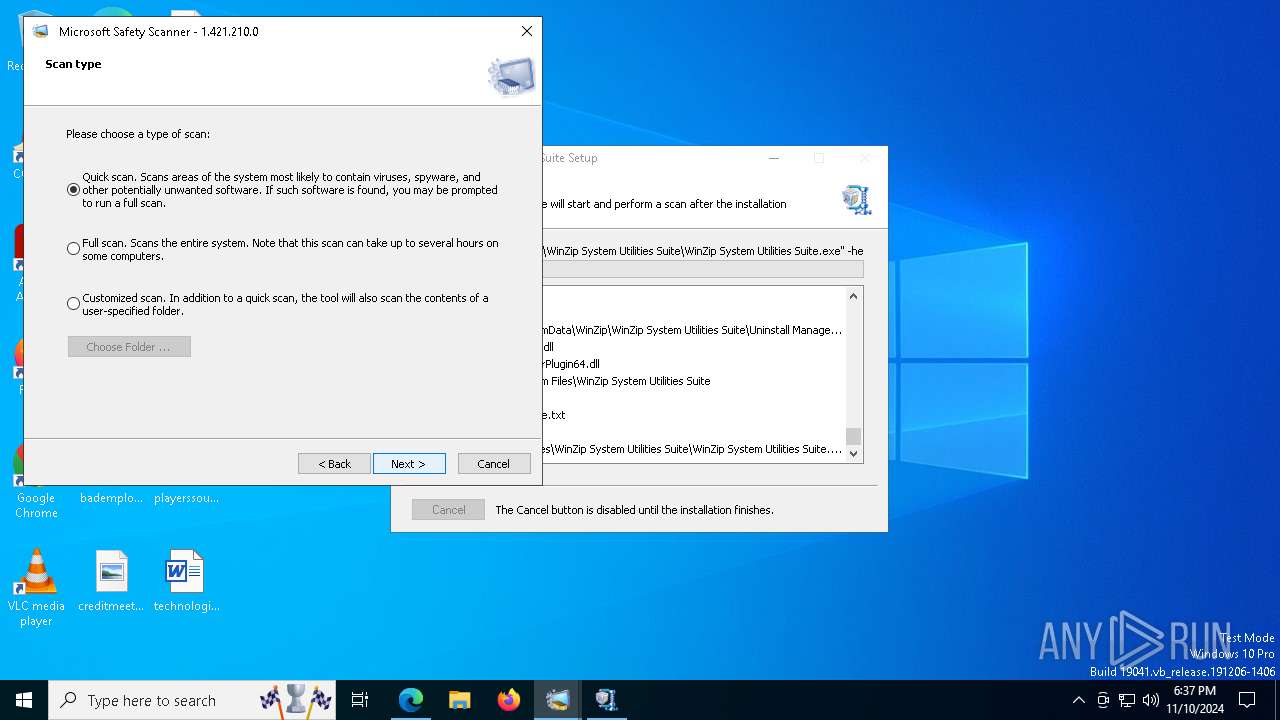
Task: Click the Choose Folder button
Action: click(x=129, y=347)
